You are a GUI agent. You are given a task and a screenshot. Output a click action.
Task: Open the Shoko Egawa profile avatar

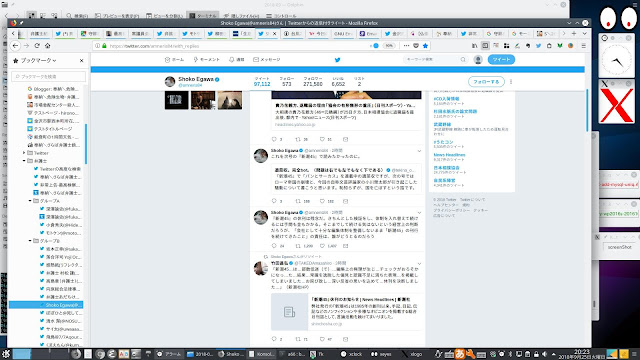(170, 82)
